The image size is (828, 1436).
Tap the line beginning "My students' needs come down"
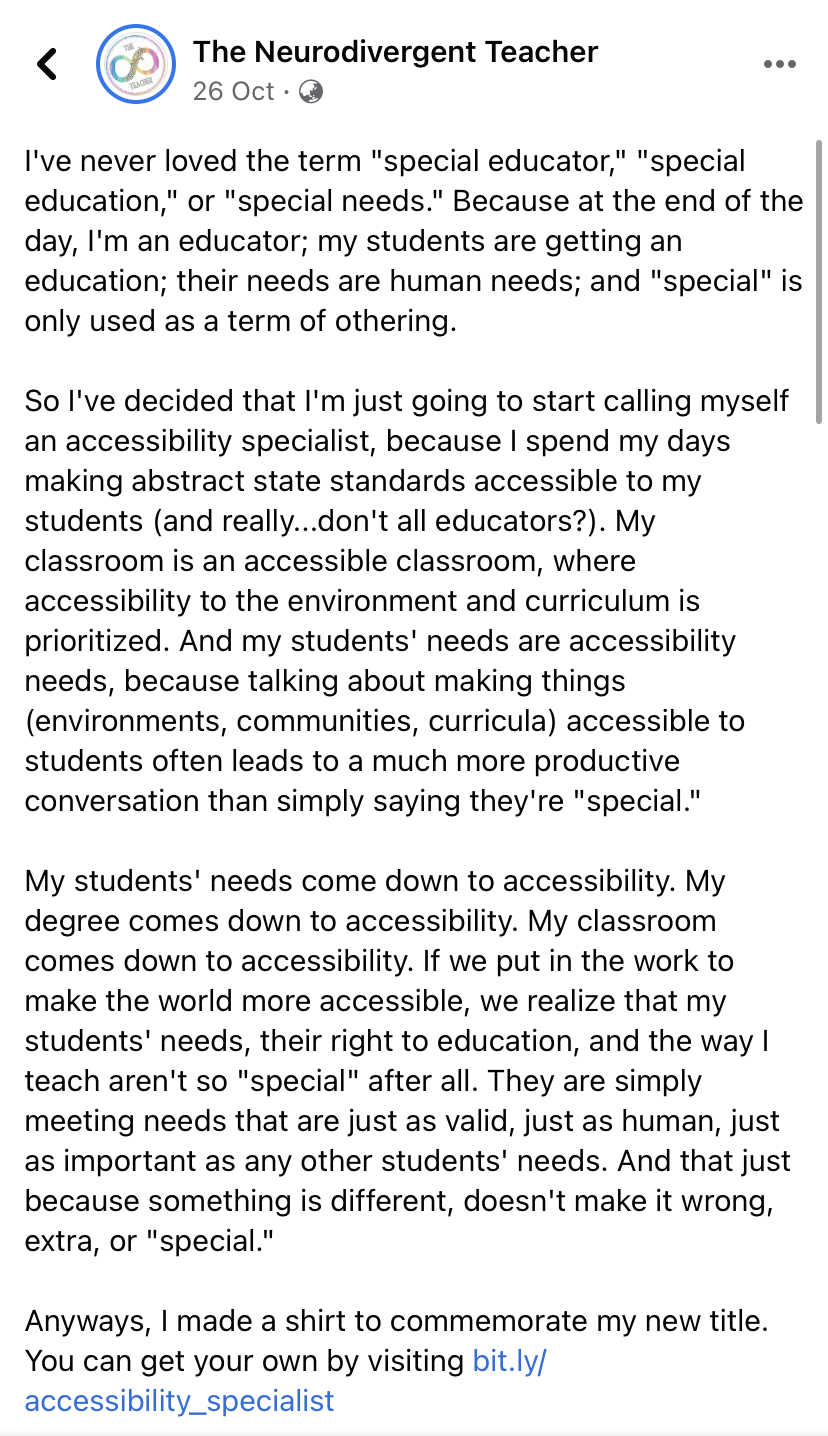(375, 881)
